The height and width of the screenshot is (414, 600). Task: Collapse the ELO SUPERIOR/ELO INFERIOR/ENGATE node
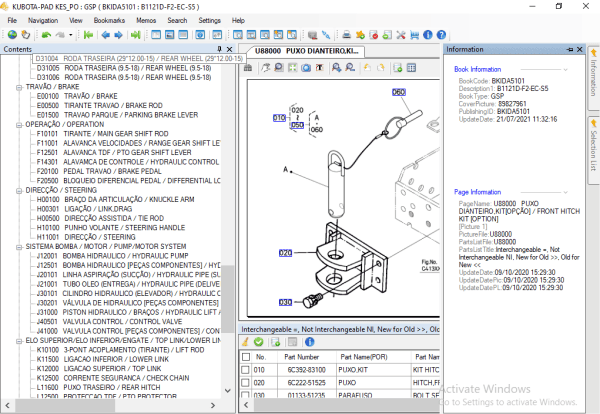[x=19, y=341]
